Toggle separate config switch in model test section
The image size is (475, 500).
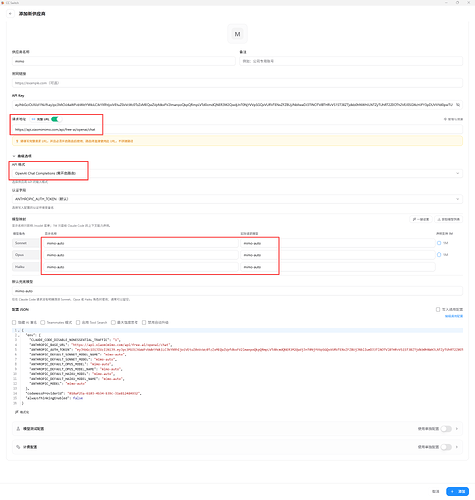(x=446, y=429)
